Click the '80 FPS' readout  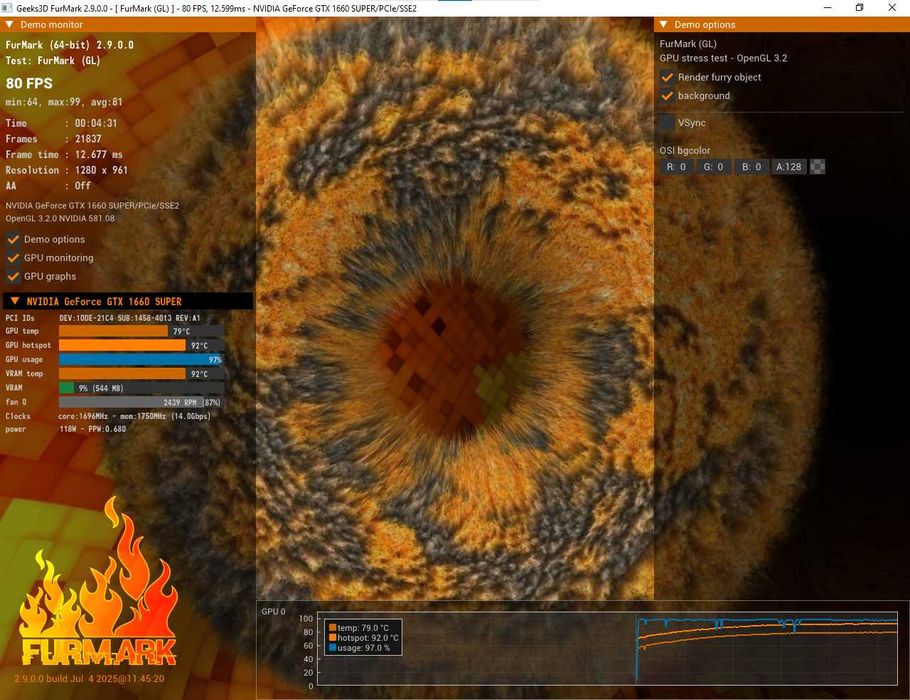pyautogui.click(x=29, y=84)
